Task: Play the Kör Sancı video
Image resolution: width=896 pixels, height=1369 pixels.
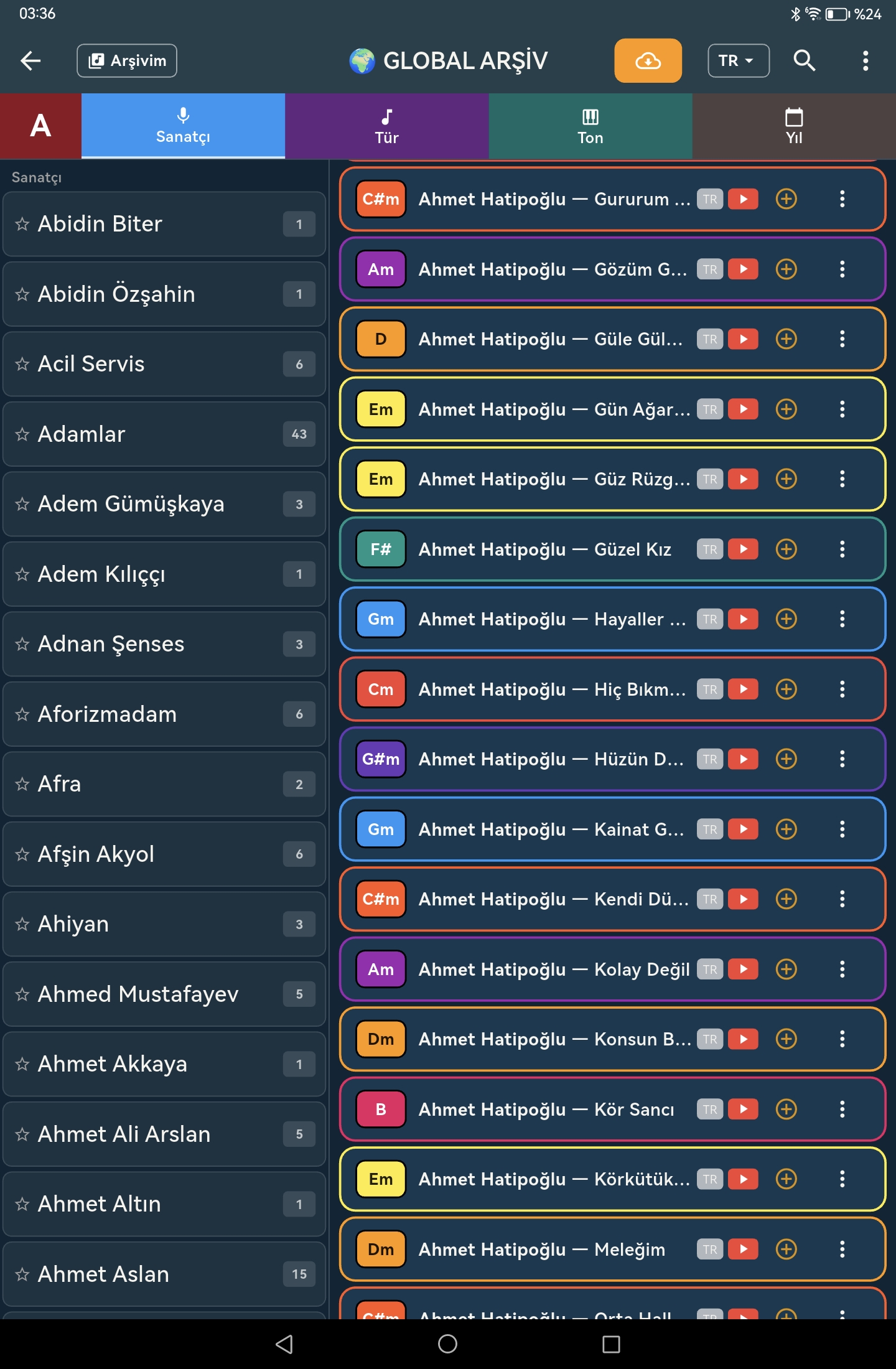Action: coord(743,1109)
